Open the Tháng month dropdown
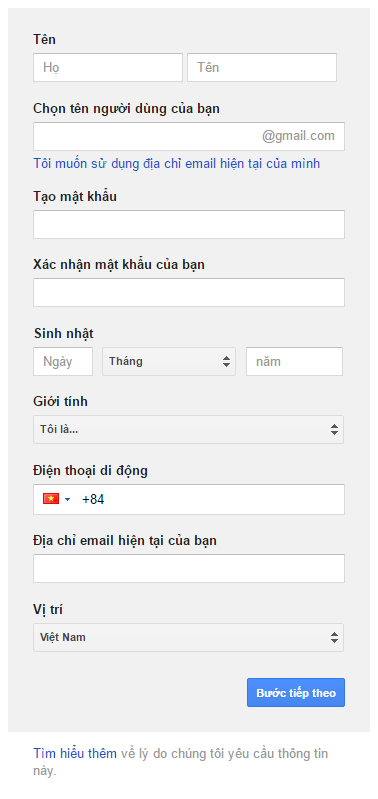This screenshot has width=378, height=799. tap(169, 362)
